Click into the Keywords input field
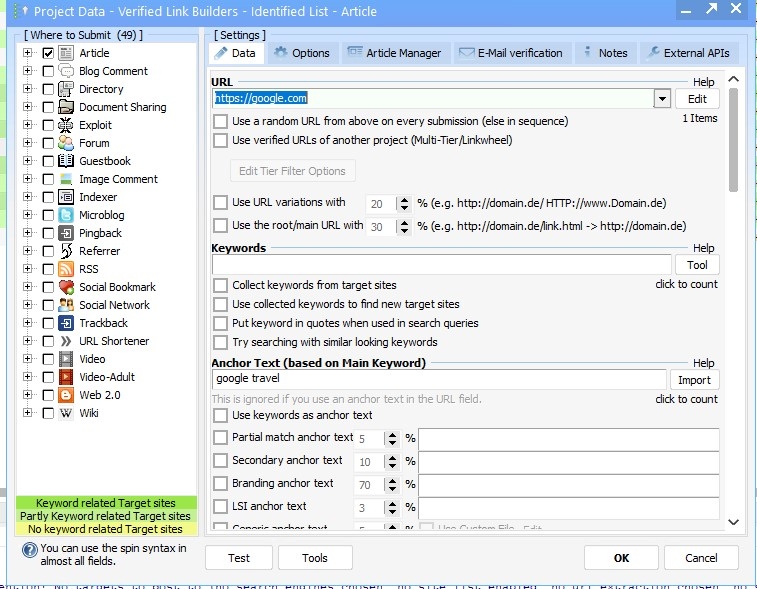Viewport: 757px width, 589px height. (x=441, y=265)
